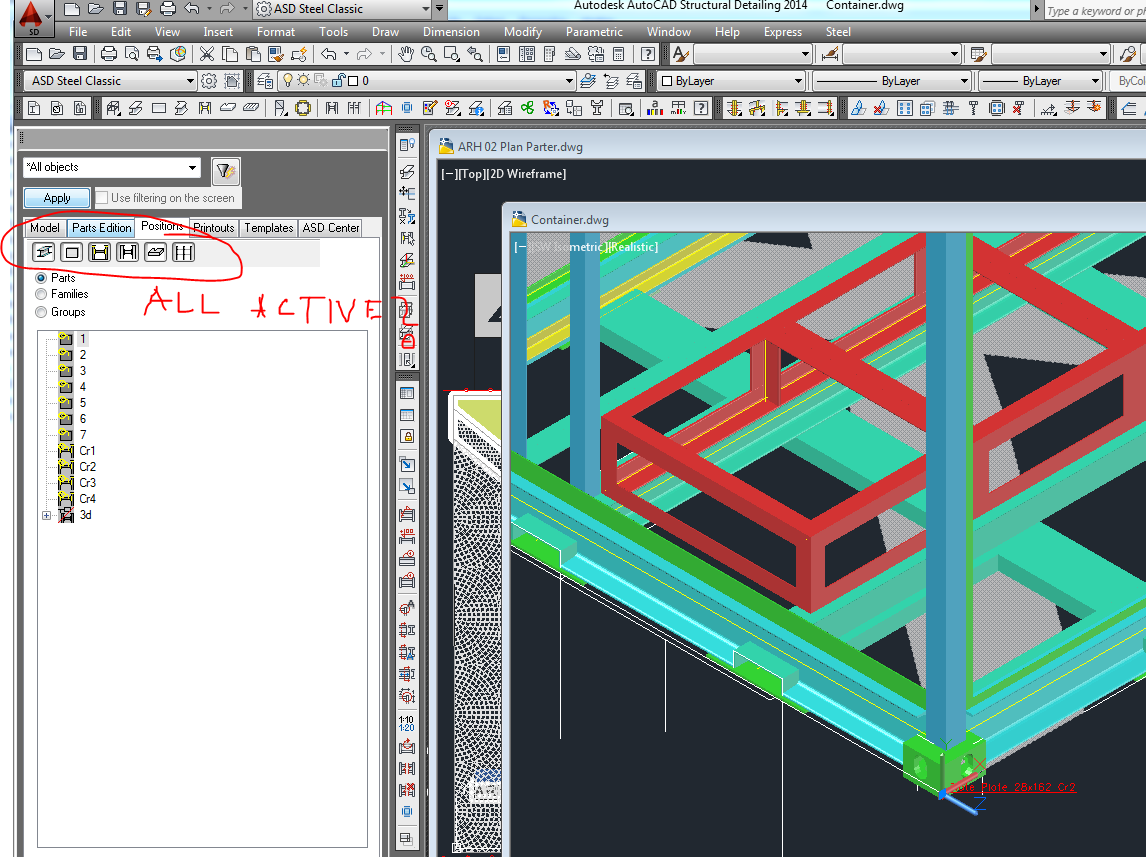
Task: Open the layer 0 dropdown list
Action: click(569, 80)
